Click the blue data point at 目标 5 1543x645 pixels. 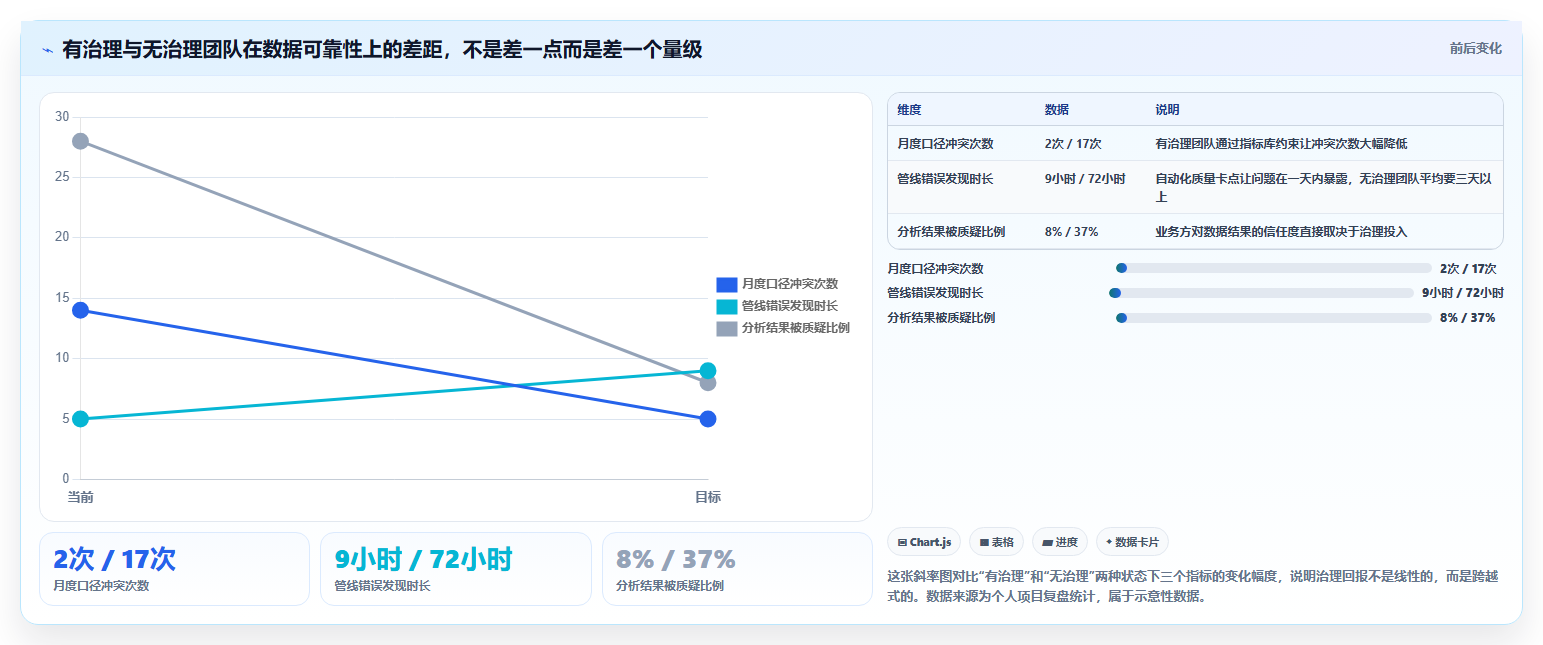[708, 419]
